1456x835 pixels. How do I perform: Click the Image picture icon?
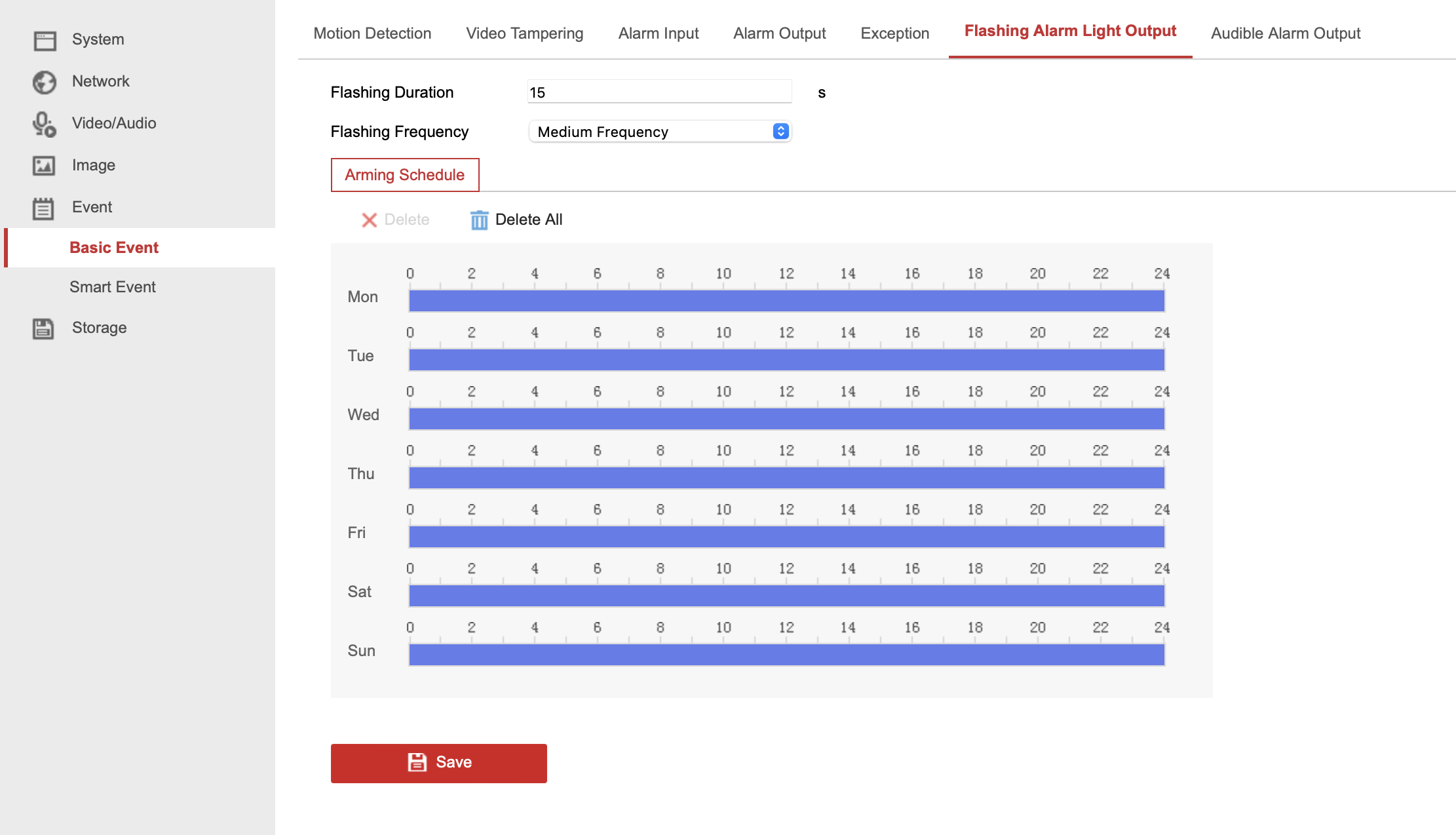click(x=44, y=166)
